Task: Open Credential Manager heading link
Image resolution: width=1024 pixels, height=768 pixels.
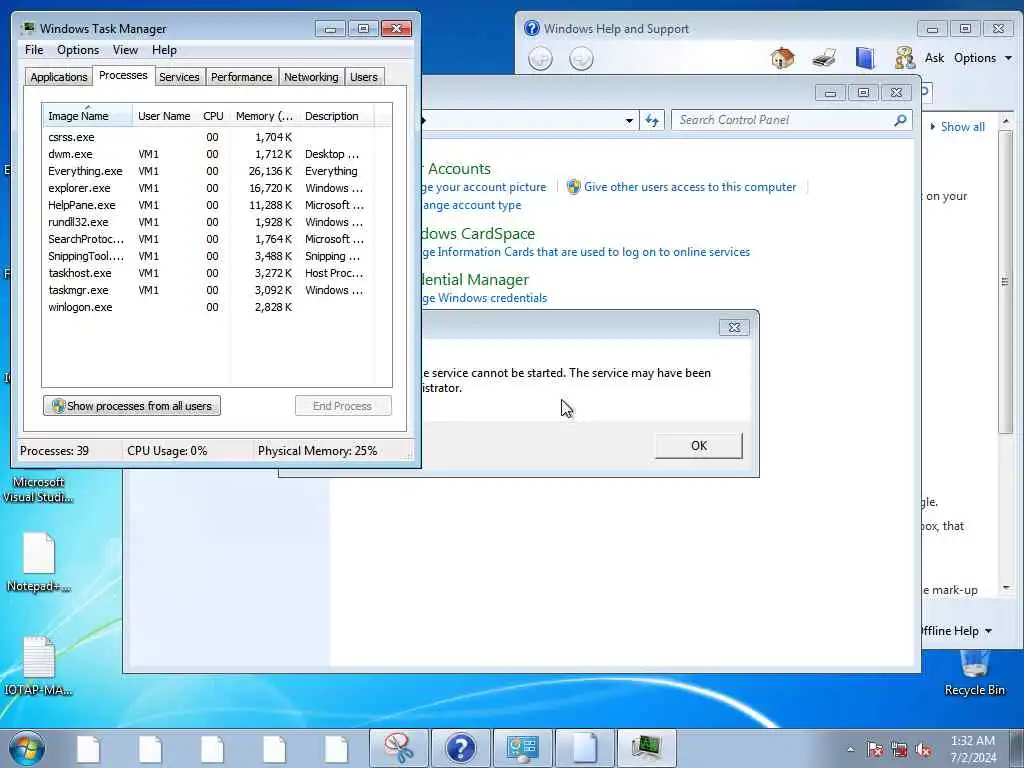Action: 475,280
